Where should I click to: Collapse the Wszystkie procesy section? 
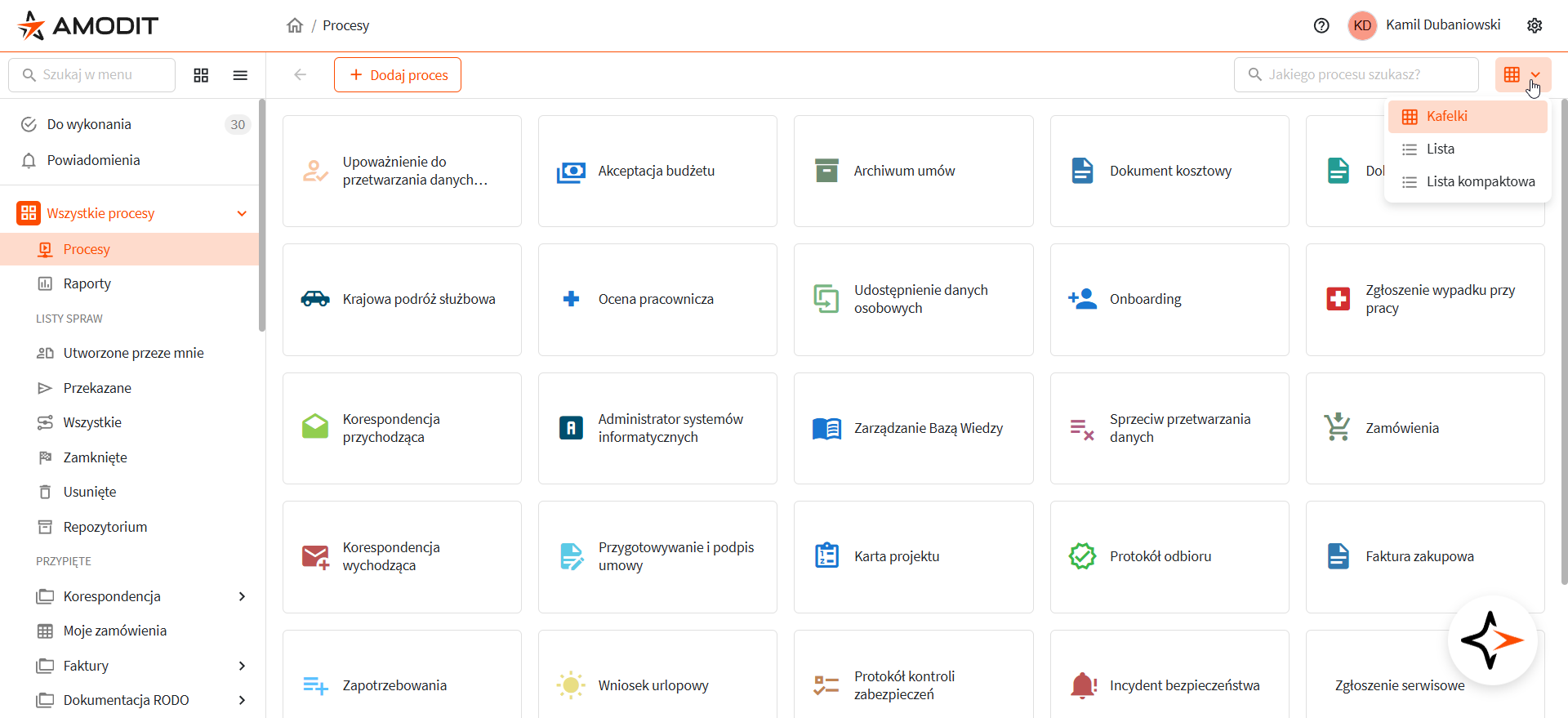242,213
